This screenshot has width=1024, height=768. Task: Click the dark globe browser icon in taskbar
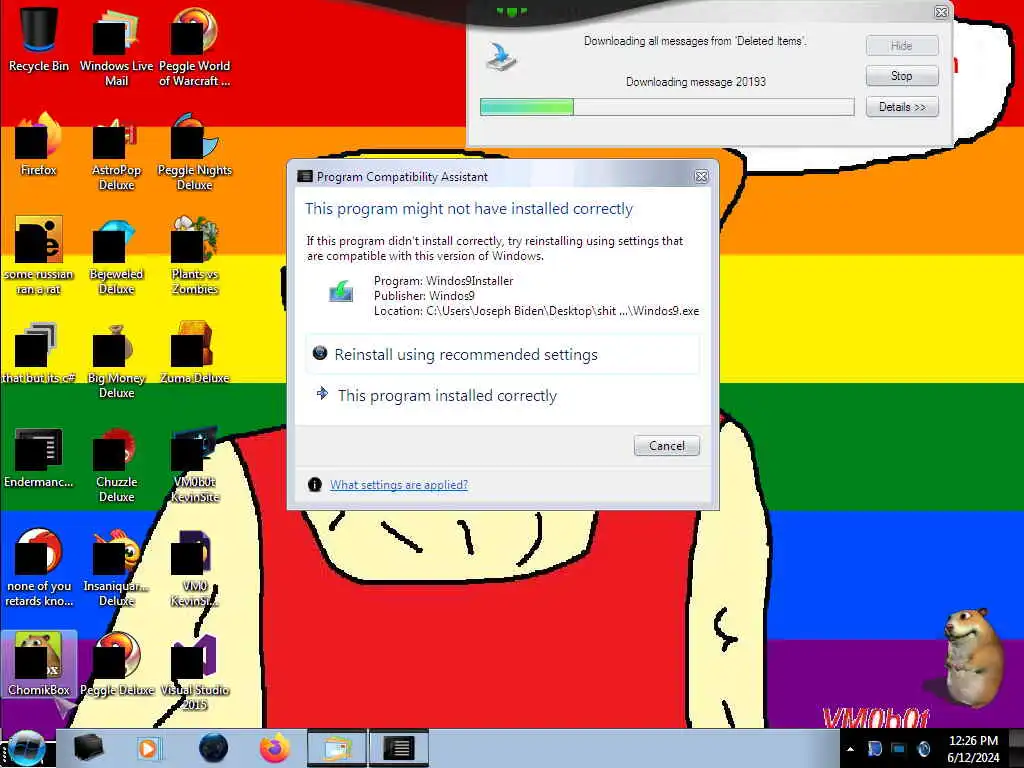tap(213, 748)
